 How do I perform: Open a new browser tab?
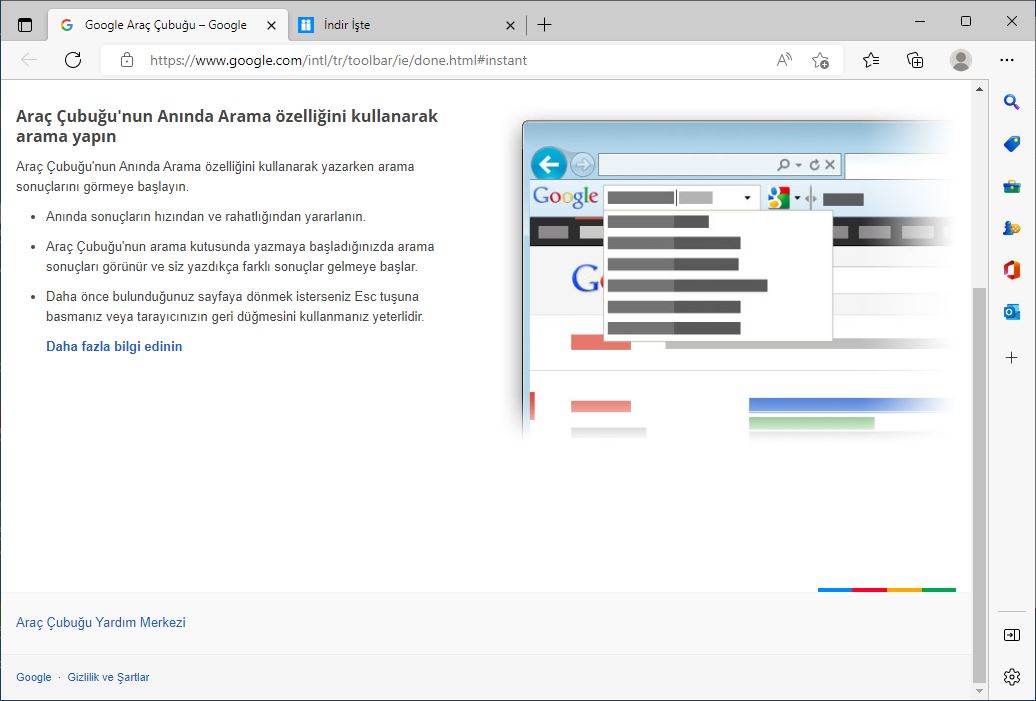(x=544, y=25)
